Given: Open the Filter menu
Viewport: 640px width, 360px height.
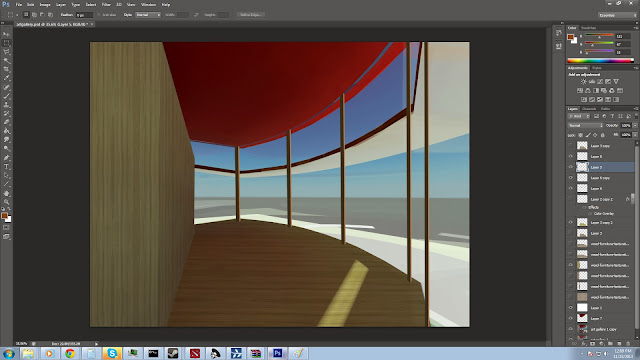Looking at the screenshot, I should (106, 4).
